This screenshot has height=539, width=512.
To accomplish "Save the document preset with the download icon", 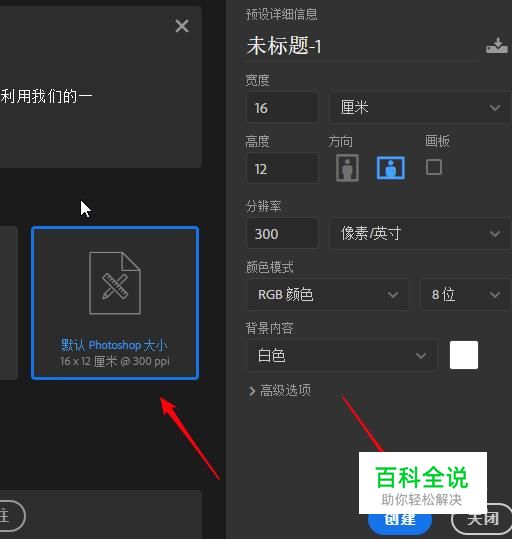I will (497, 46).
